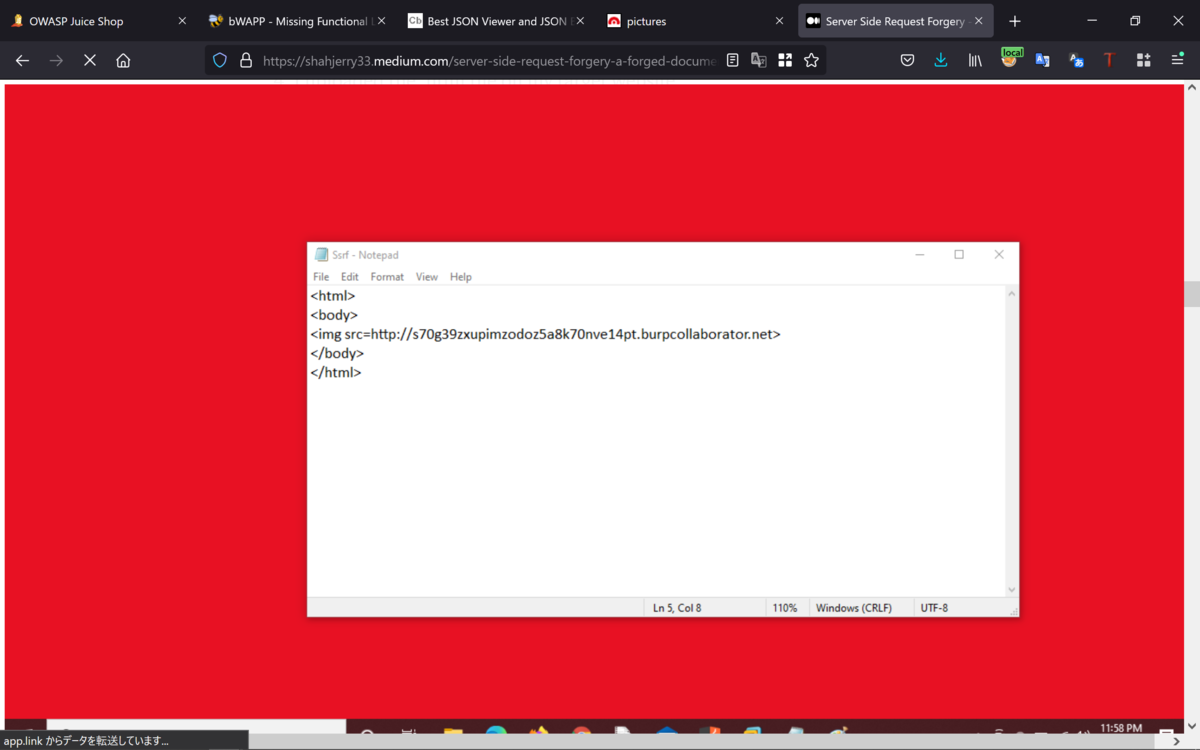
Task: Click the grid icon beside the bookmark star
Action: pyautogui.click(x=785, y=61)
